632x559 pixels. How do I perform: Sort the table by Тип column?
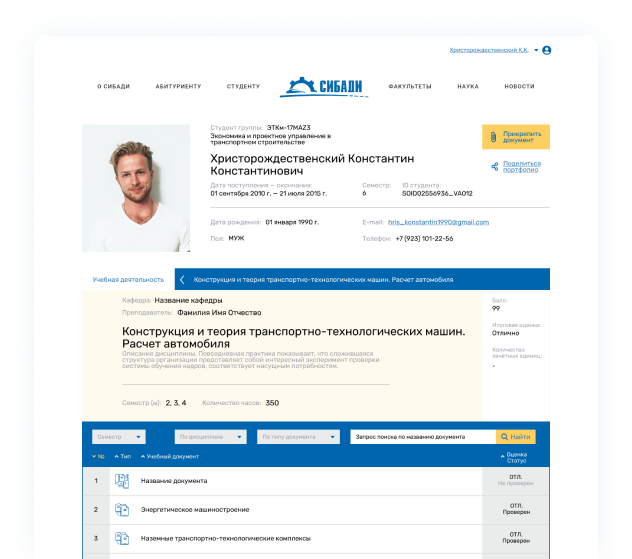click(124, 457)
